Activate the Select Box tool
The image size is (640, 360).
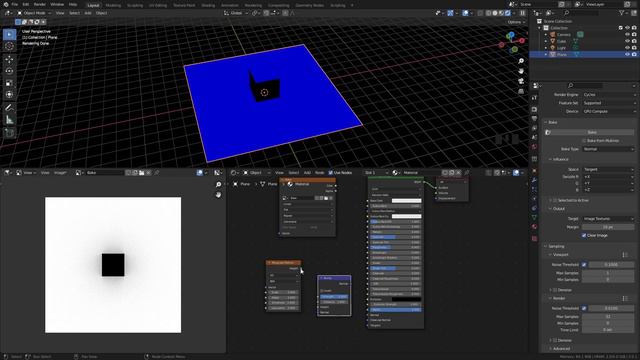click(9, 34)
